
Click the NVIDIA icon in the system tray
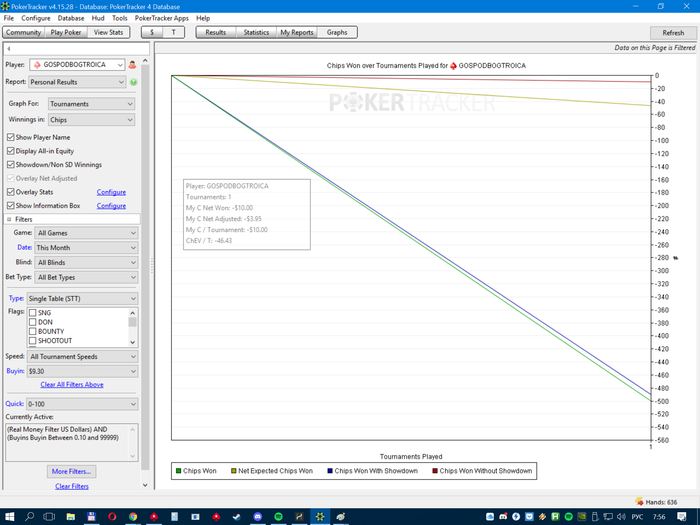pos(582,517)
